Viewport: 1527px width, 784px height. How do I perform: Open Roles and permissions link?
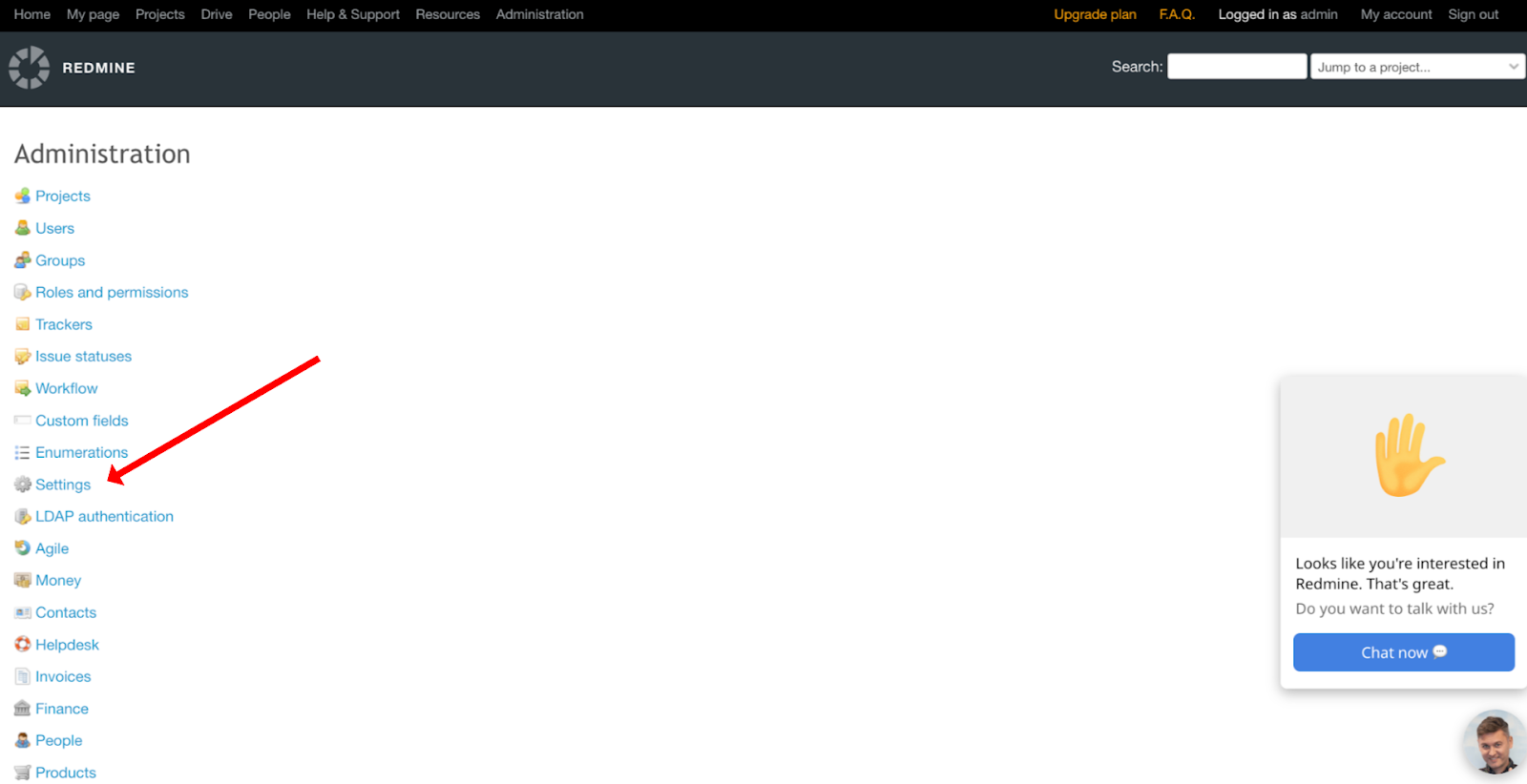click(112, 292)
